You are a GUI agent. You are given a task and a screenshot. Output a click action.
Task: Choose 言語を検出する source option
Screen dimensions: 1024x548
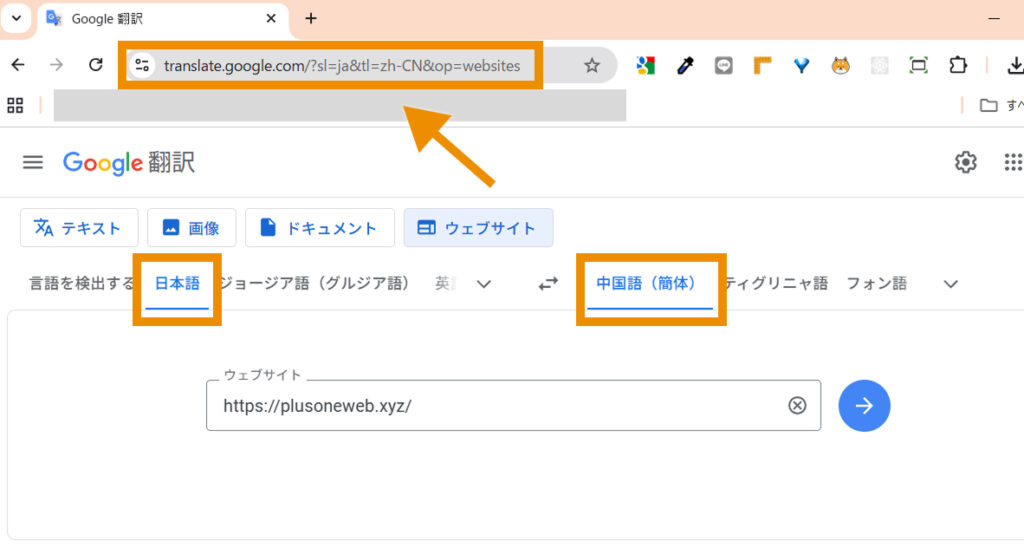80,284
